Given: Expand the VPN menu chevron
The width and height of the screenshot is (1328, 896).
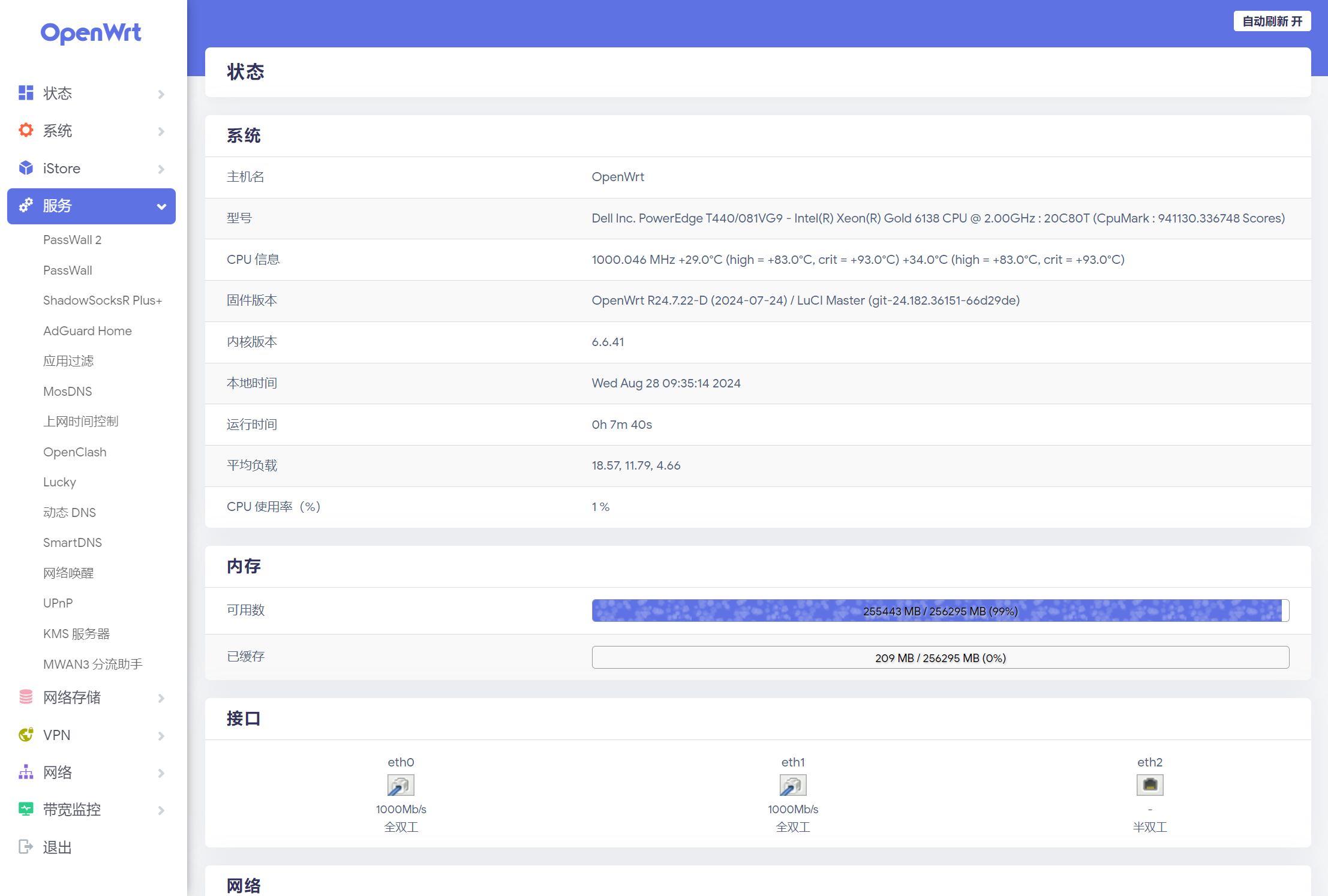Looking at the screenshot, I should pyautogui.click(x=161, y=736).
